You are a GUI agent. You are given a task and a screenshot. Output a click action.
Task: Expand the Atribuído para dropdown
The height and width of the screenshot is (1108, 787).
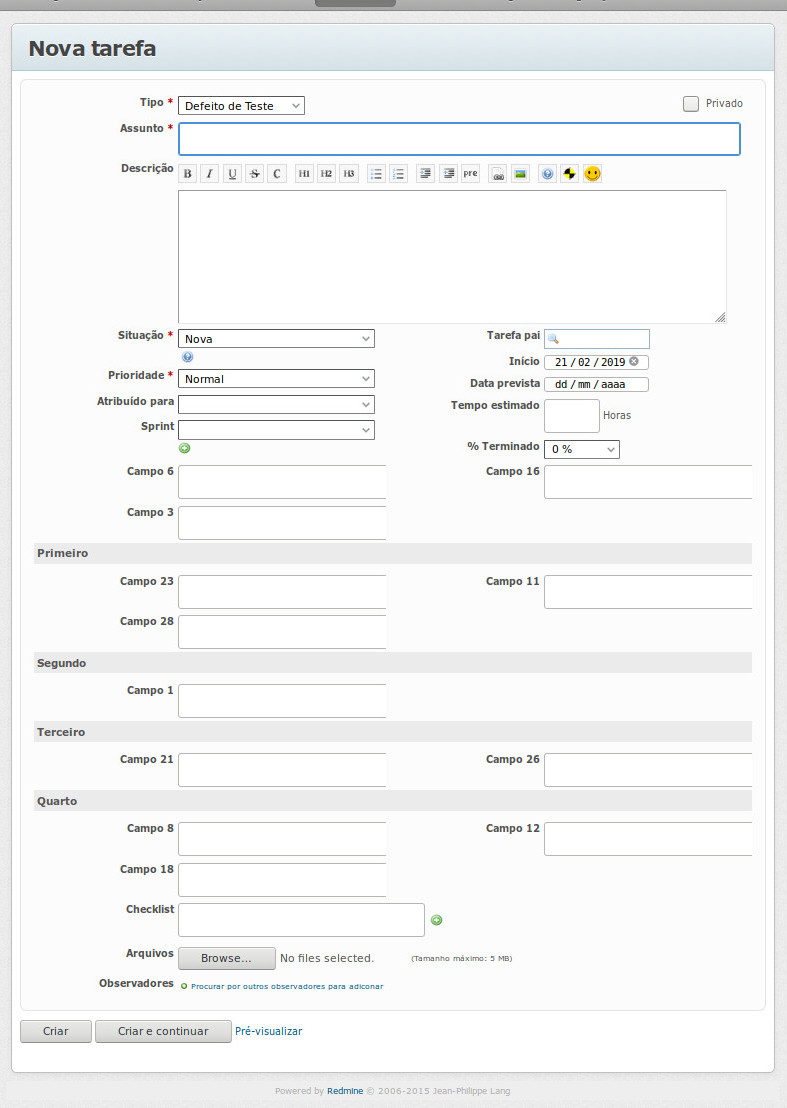click(x=276, y=404)
